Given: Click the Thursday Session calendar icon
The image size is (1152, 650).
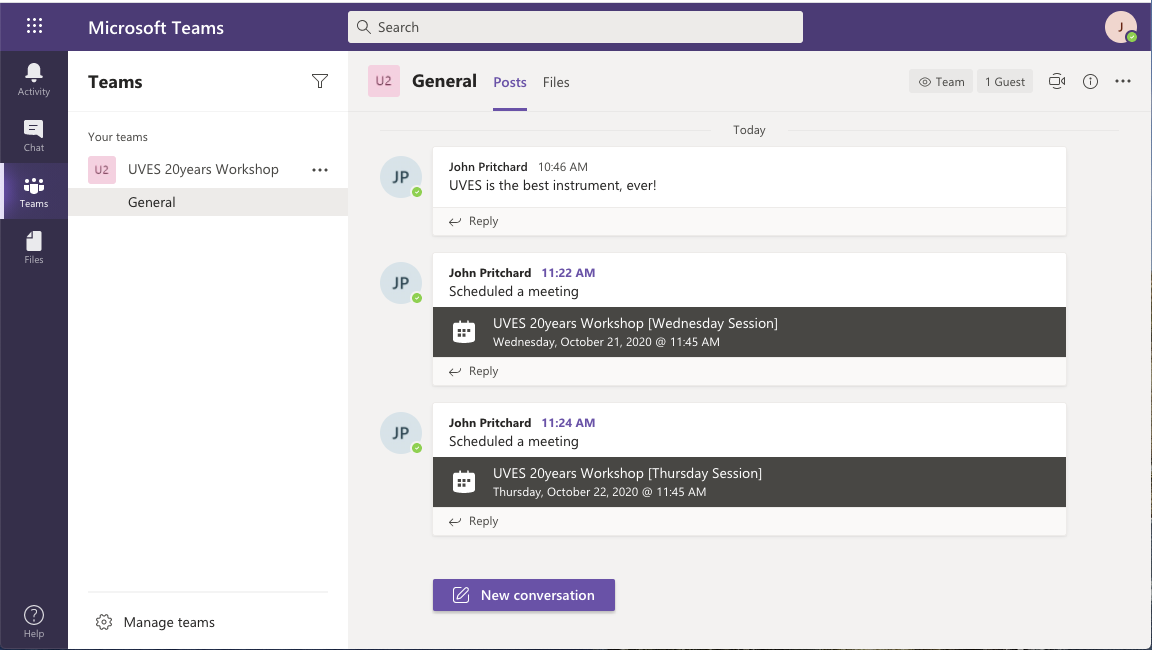Looking at the screenshot, I should (x=464, y=482).
